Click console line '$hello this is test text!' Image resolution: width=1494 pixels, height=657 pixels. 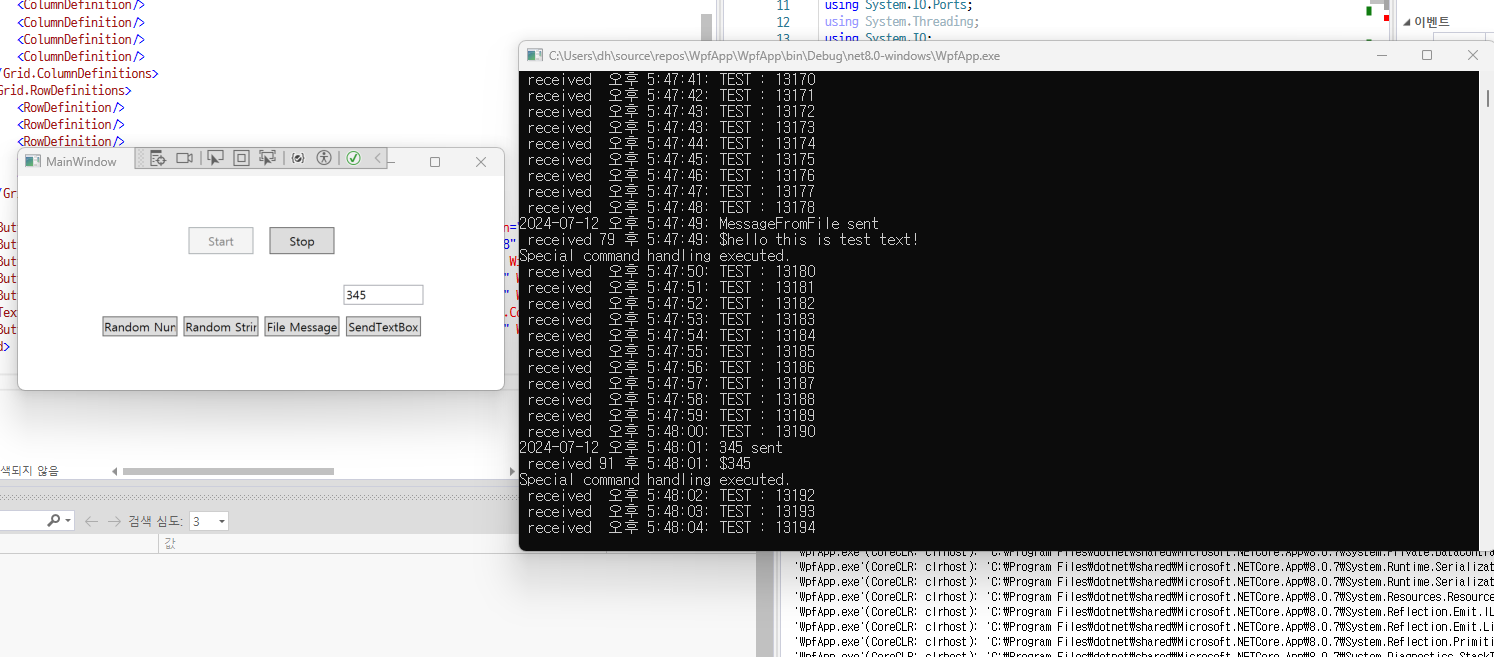(x=722, y=240)
